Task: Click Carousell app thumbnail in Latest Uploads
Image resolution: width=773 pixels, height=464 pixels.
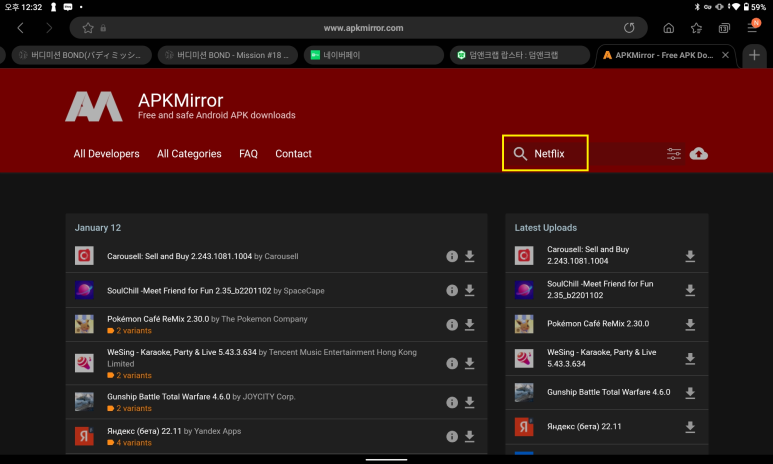Action: 524,255
